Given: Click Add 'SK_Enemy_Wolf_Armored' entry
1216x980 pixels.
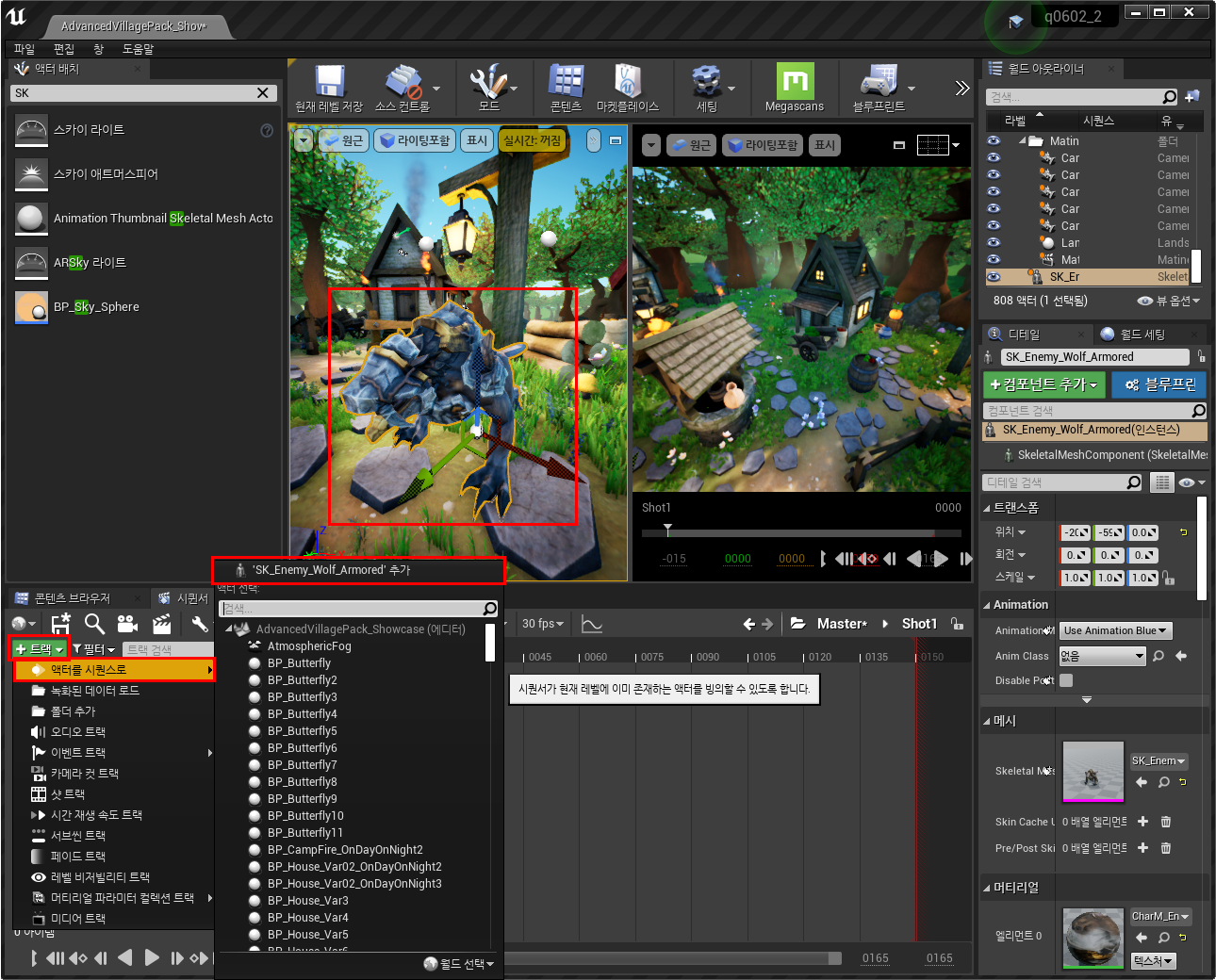Looking at the screenshot, I should (359, 570).
